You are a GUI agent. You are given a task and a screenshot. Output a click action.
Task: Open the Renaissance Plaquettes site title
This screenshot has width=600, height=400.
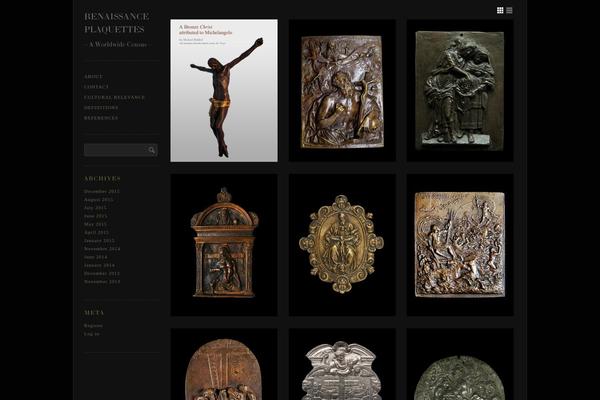116,23
